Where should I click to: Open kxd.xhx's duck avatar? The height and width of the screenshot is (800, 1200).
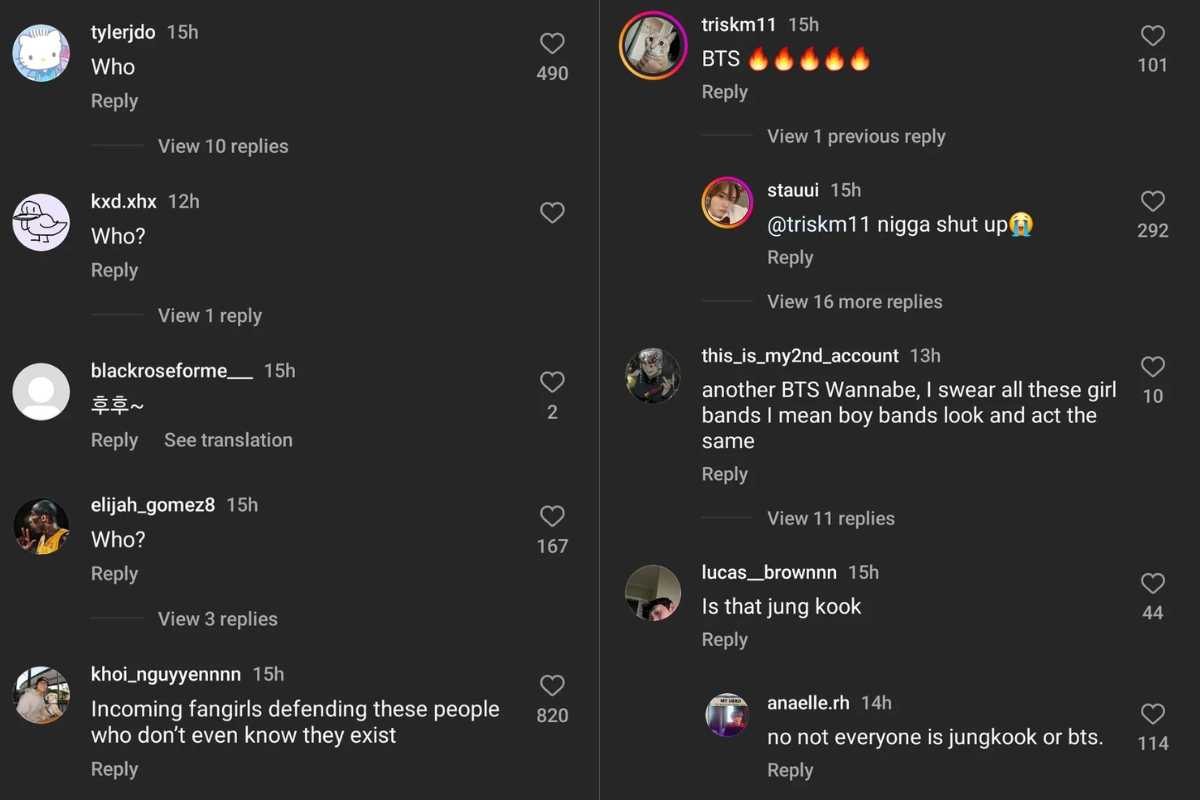(41, 222)
